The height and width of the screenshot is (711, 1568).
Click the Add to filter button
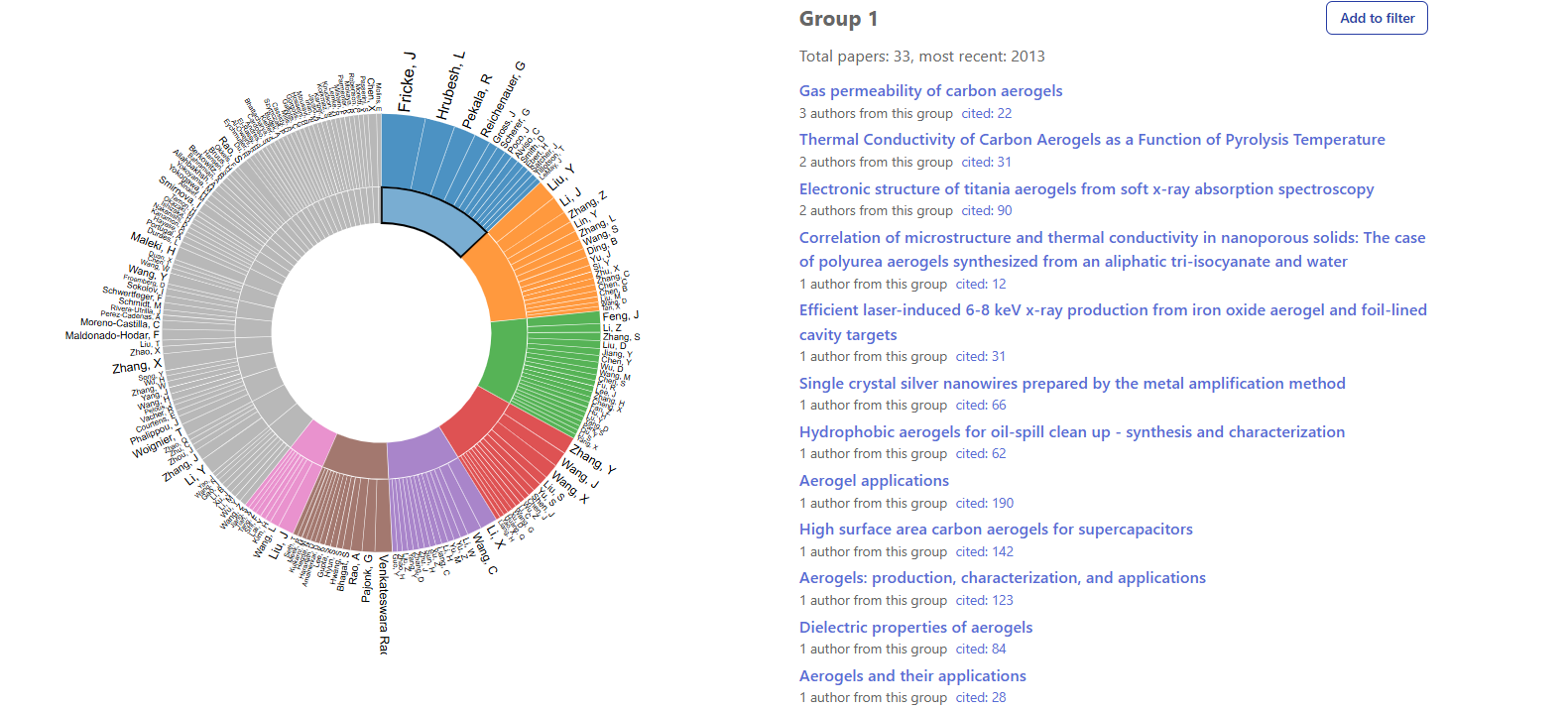(1377, 18)
